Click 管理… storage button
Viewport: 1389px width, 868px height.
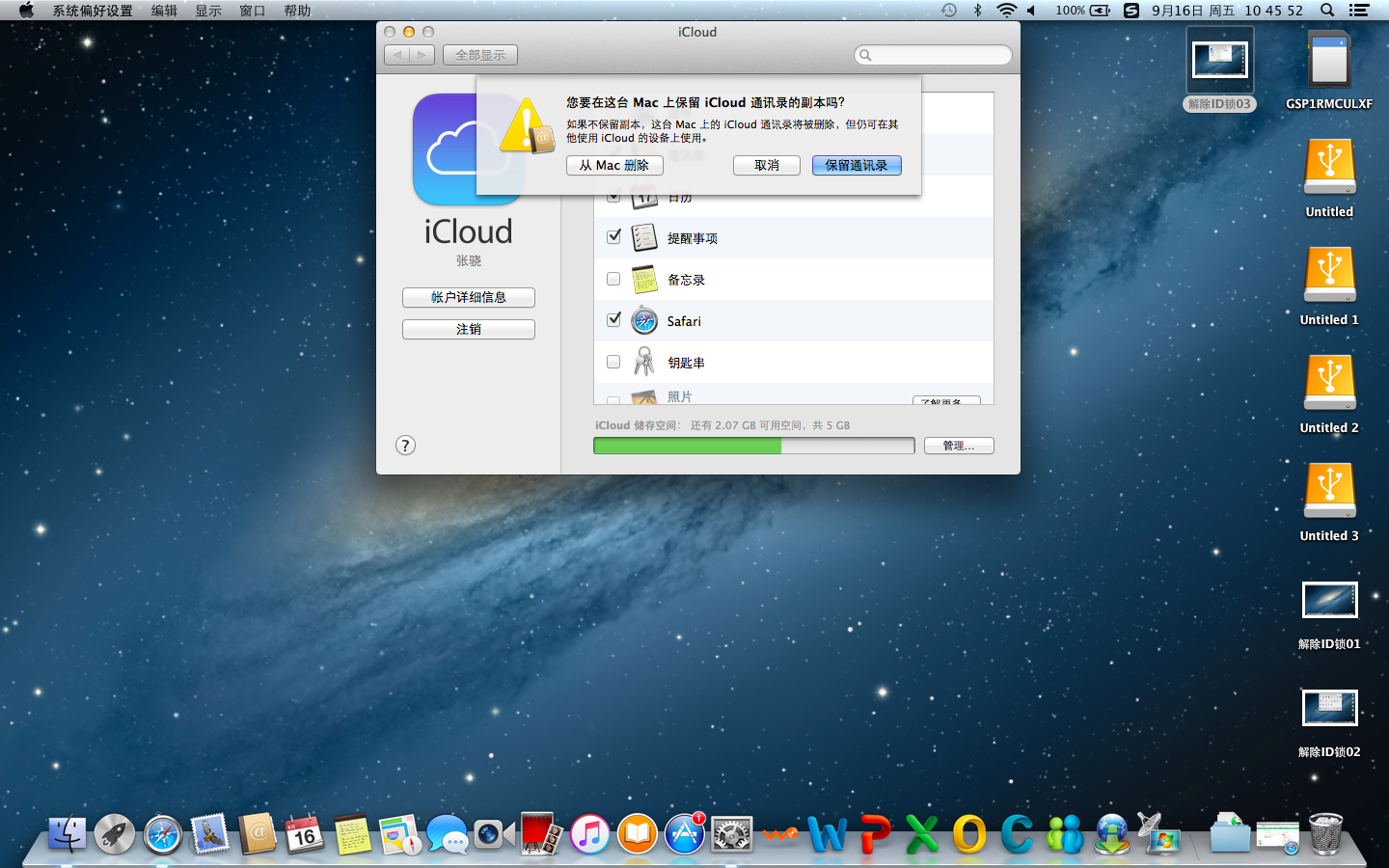959,446
